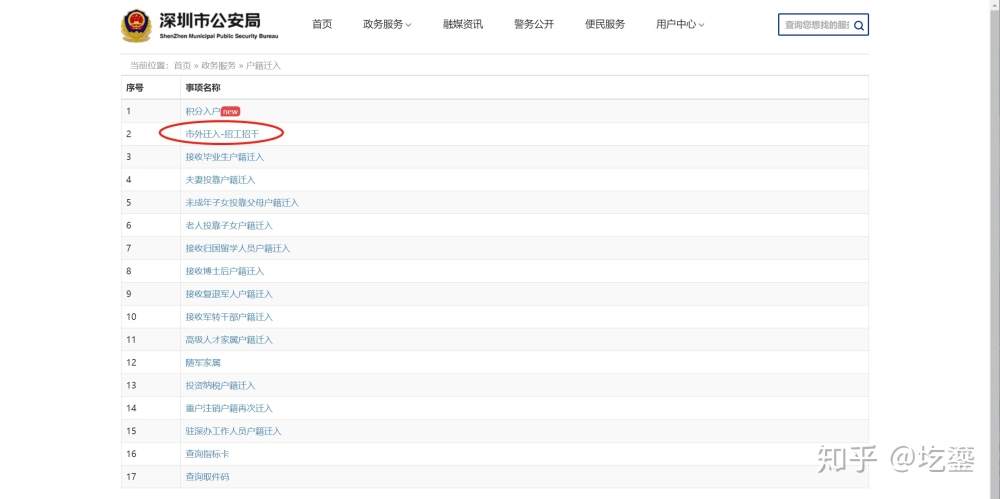Open the 警务公开 menu item
The height and width of the screenshot is (499, 1000).
coord(534,24)
